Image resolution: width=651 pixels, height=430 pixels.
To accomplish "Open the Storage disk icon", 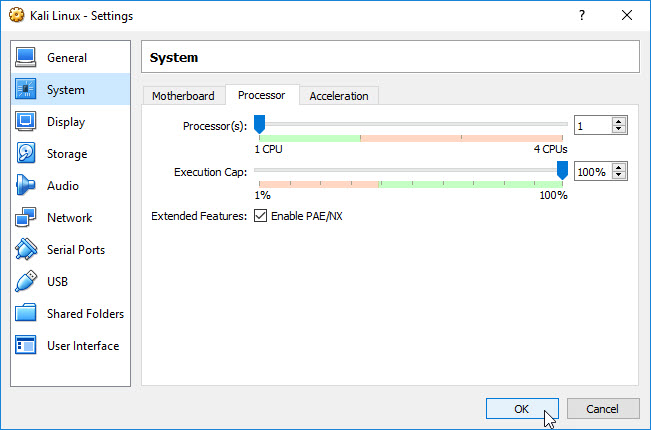I will tap(26, 153).
